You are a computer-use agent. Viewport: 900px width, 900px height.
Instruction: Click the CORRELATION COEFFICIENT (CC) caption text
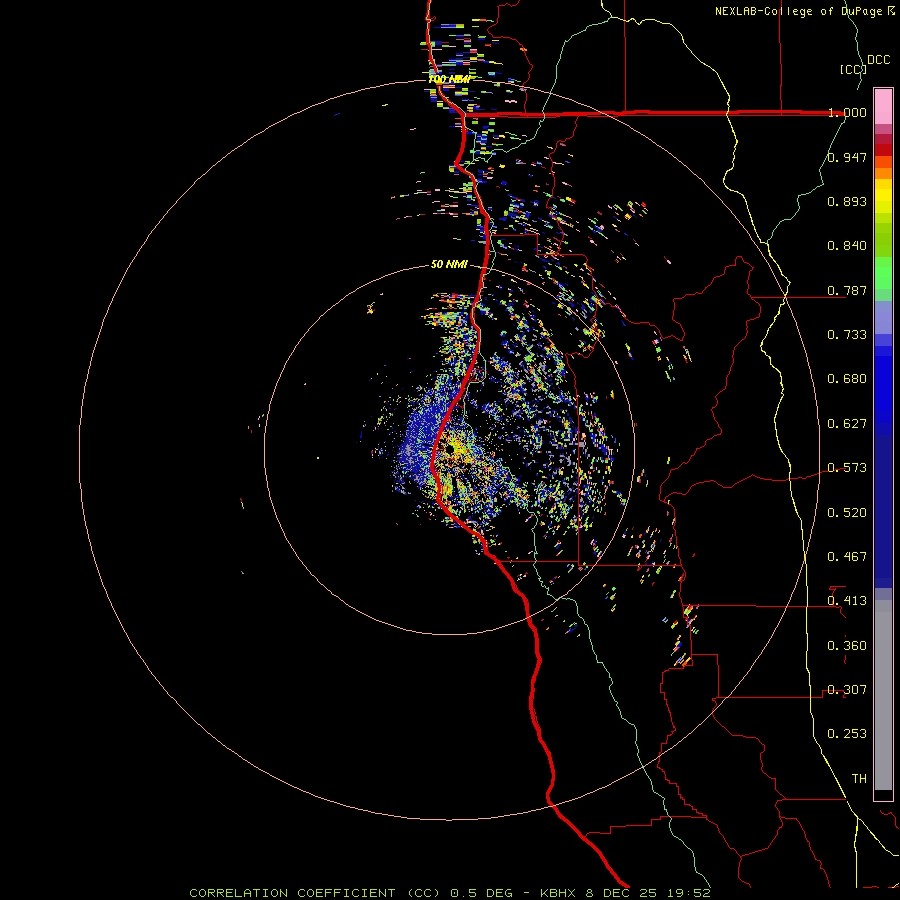coord(315,893)
